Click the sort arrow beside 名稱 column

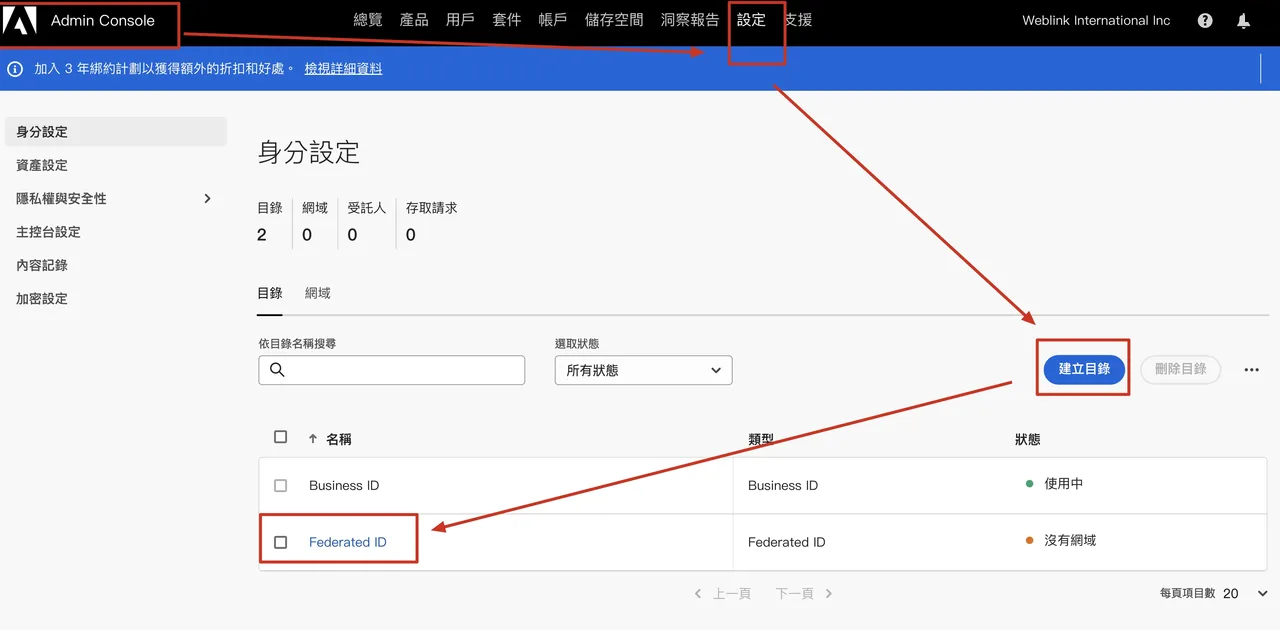313,439
